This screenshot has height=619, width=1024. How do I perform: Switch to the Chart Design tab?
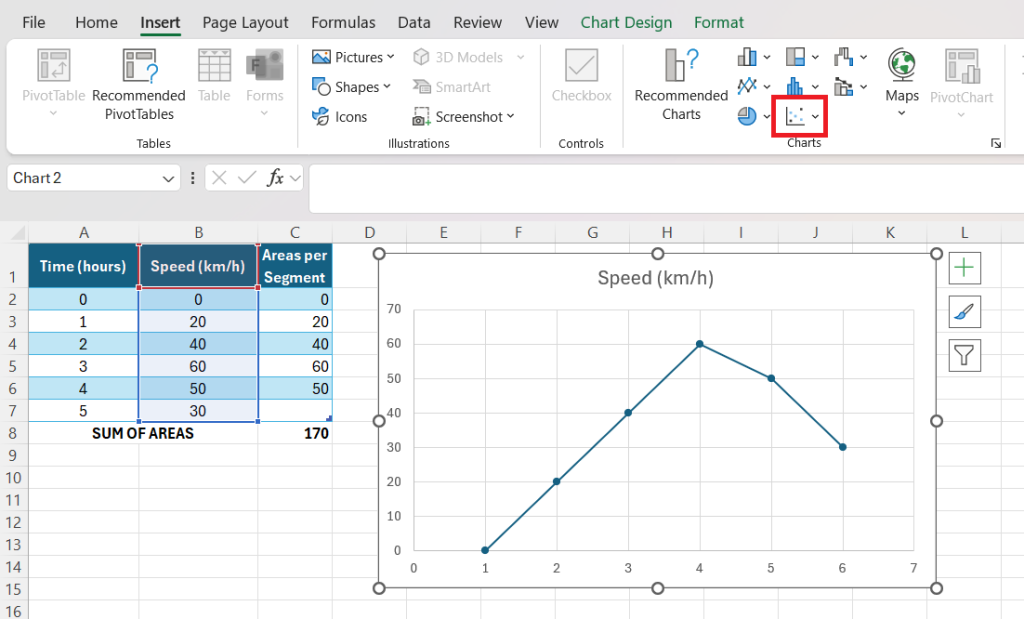click(626, 22)
